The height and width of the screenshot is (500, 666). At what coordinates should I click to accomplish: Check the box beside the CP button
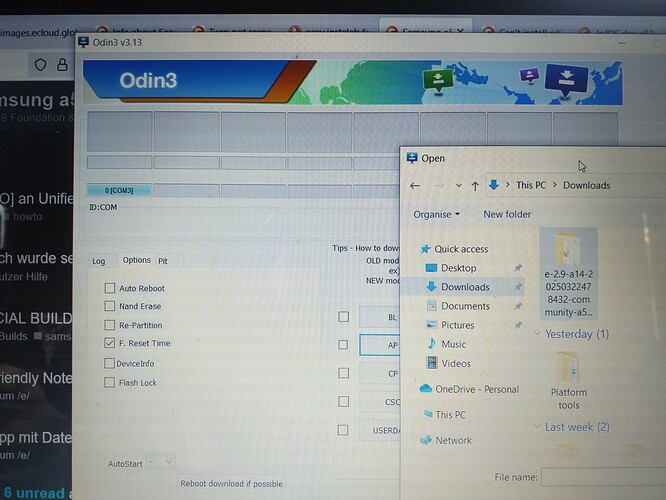[343, 373]
